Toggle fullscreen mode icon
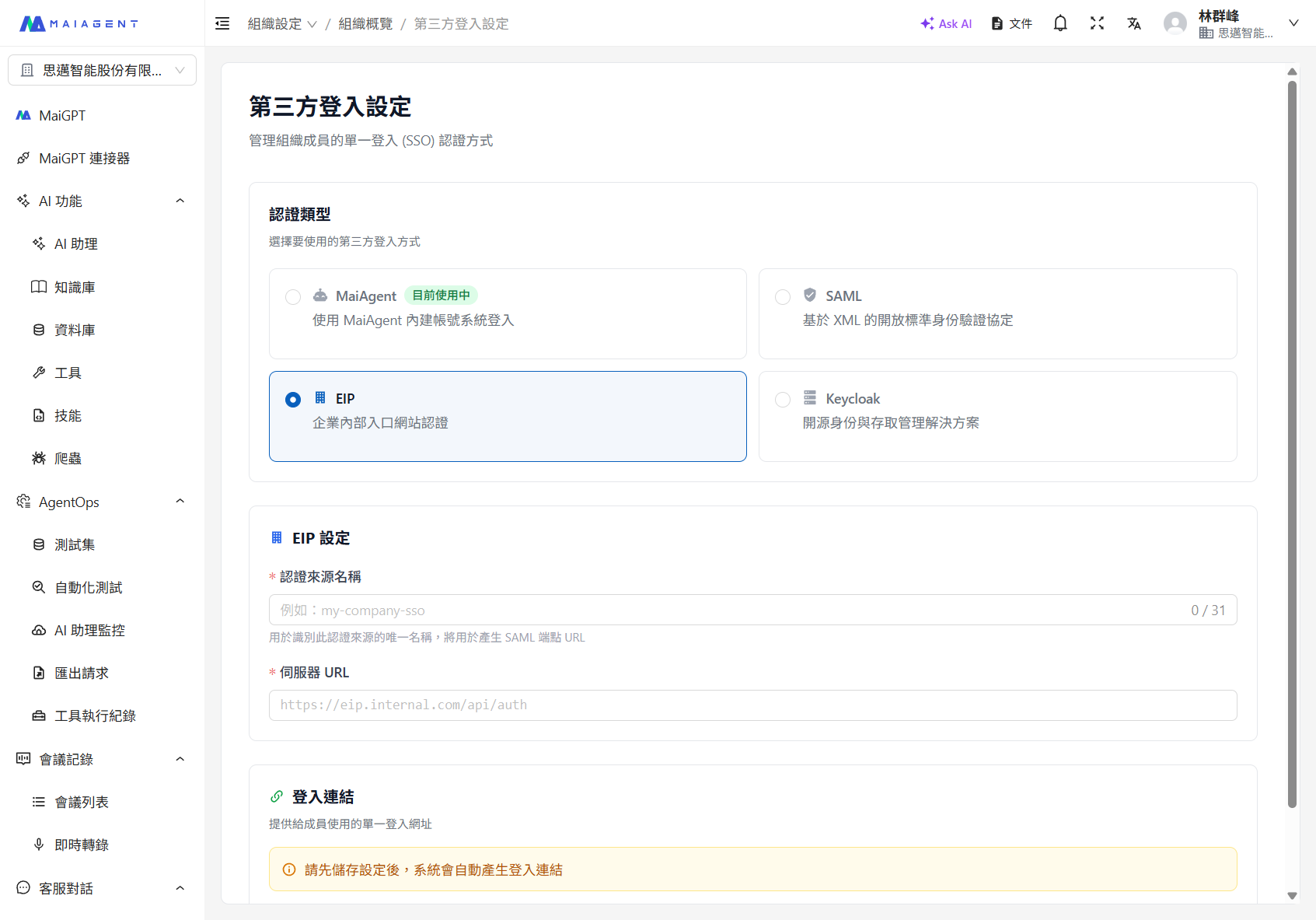 click(1097, 23)
